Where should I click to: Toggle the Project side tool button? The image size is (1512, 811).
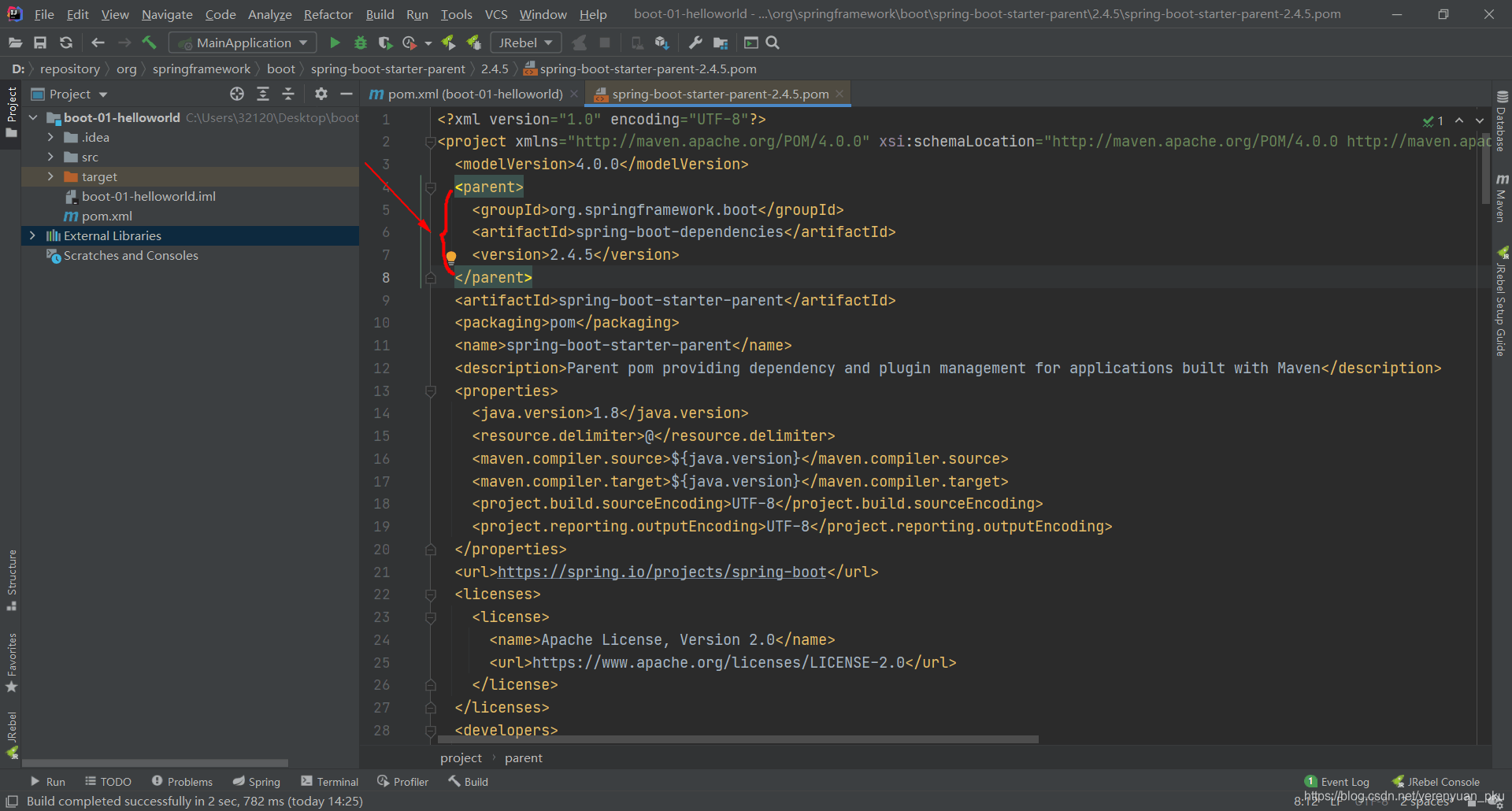click(x=11, y=112)
